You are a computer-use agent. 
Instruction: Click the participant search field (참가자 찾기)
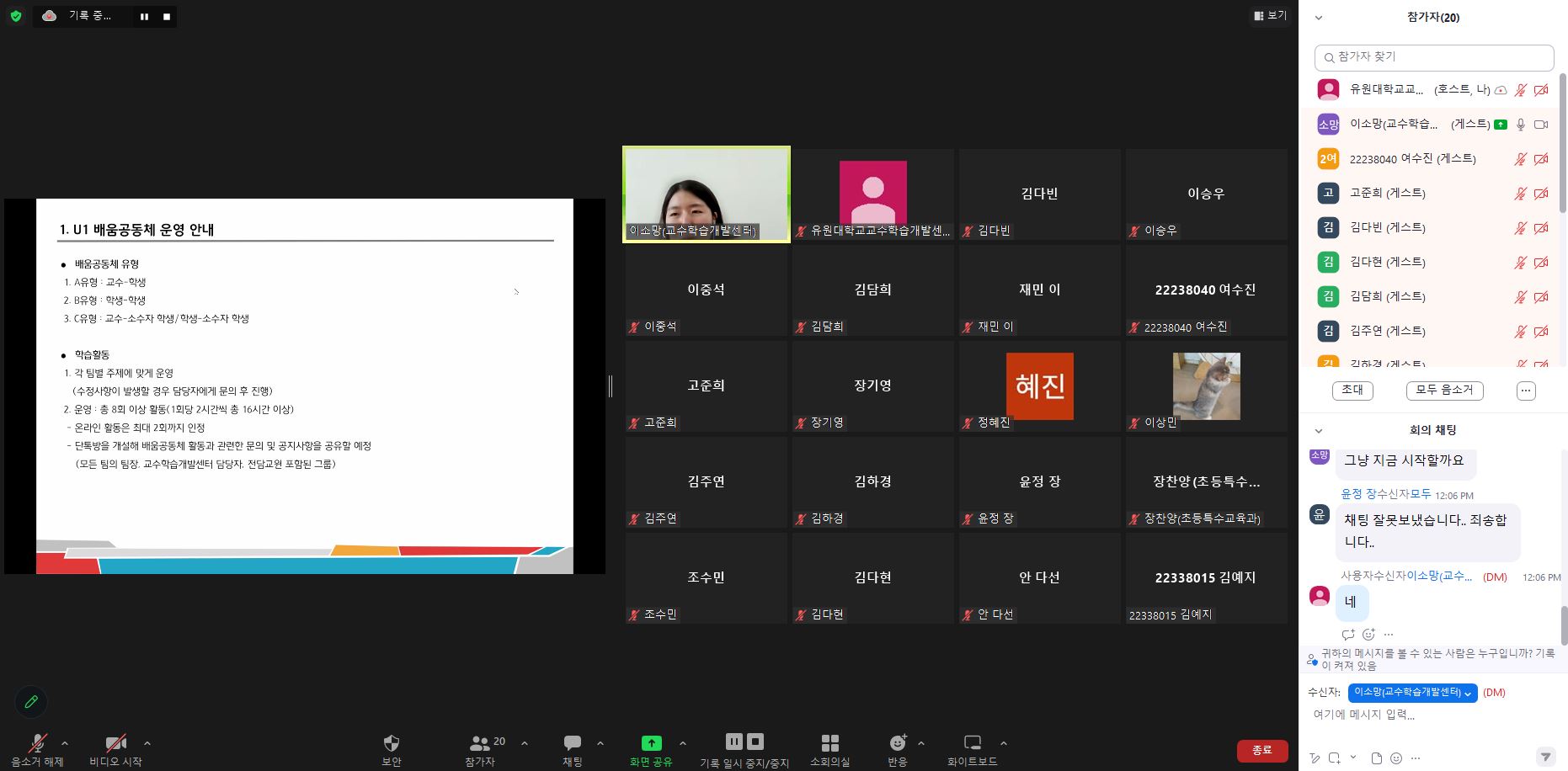point(1434,57)
